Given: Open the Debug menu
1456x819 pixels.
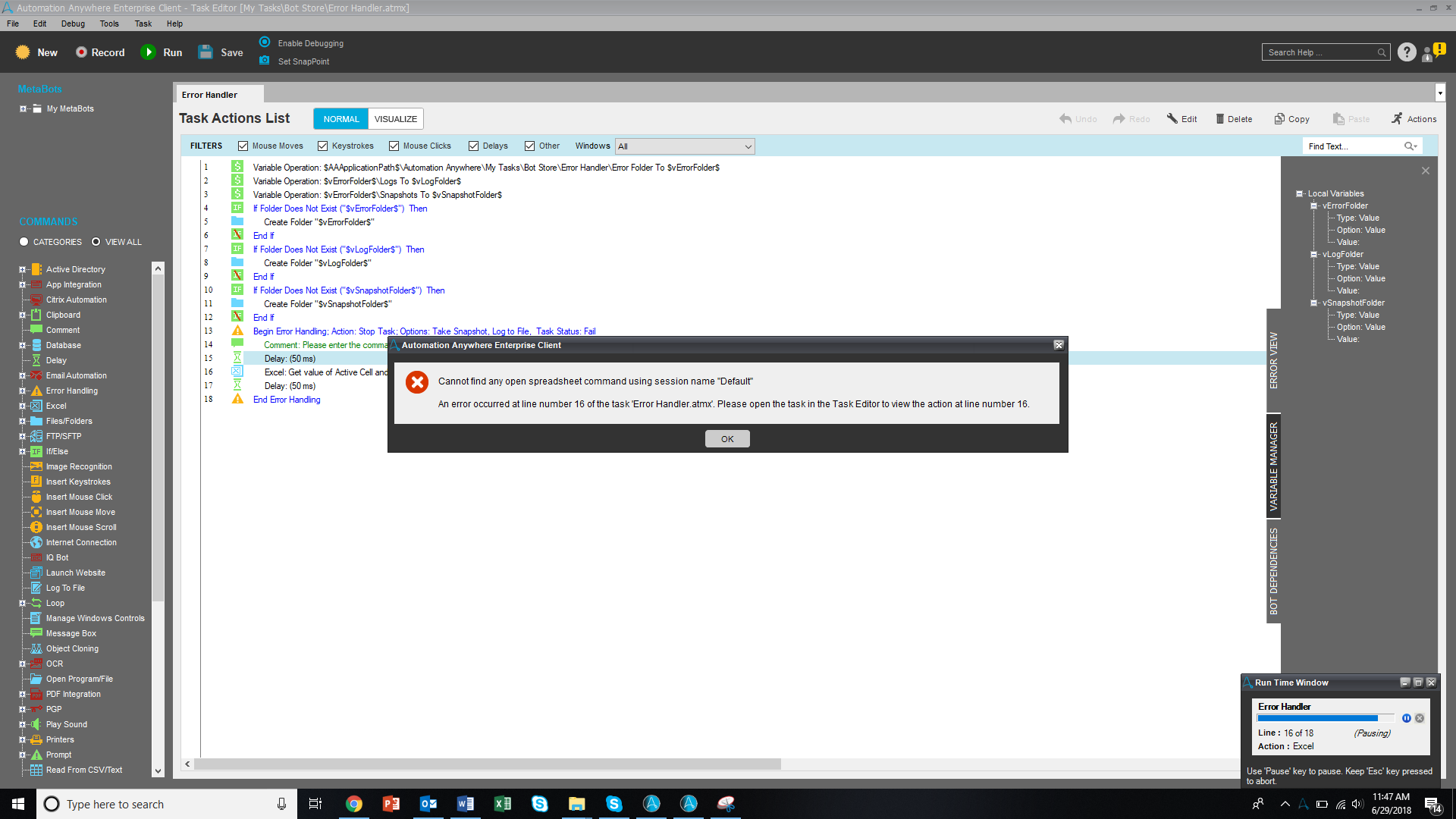Looking at the screenshot, I should (x=73, y=24).
